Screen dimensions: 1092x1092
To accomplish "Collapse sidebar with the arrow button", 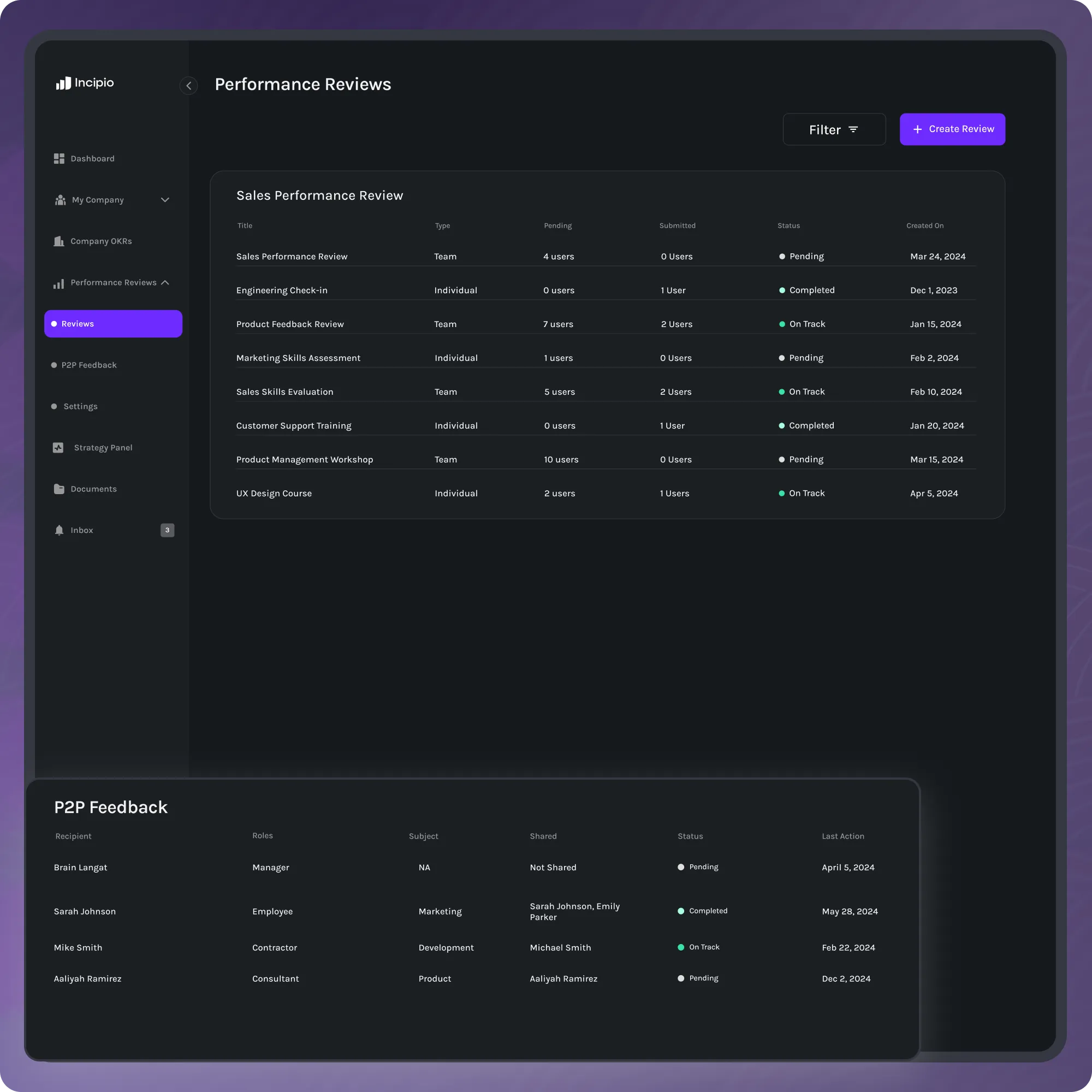I will 189,86.
